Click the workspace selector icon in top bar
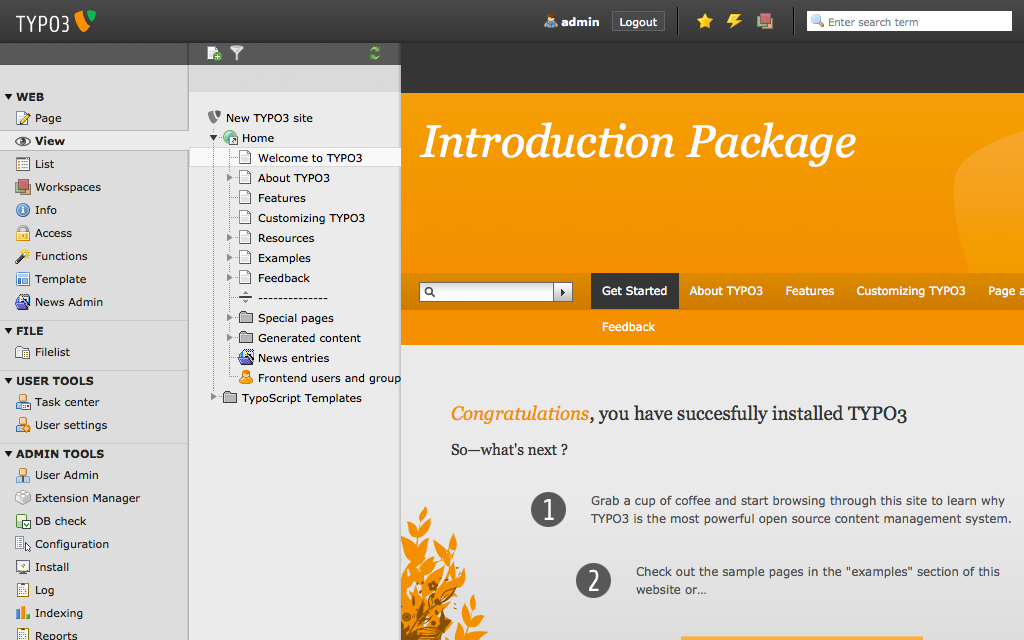The height and width of the screenshot is (640, 1024). [x=765, y=21]
